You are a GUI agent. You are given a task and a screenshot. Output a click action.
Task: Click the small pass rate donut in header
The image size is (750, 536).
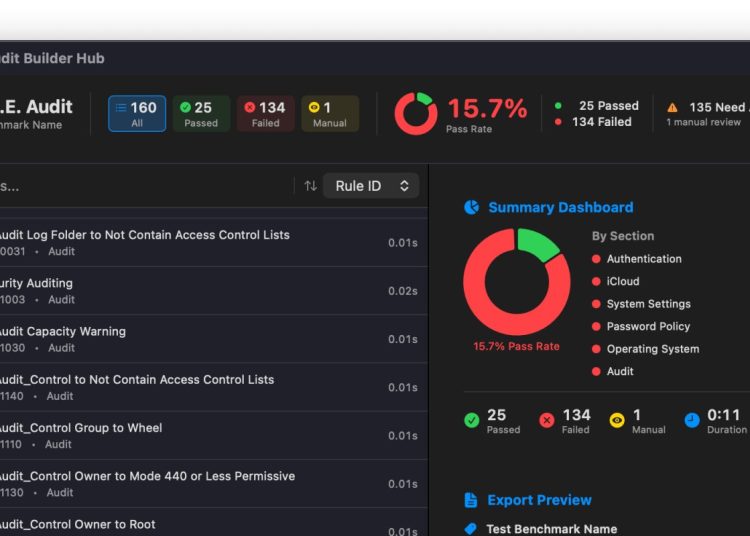pyautogui.click(x=415, y=114)
